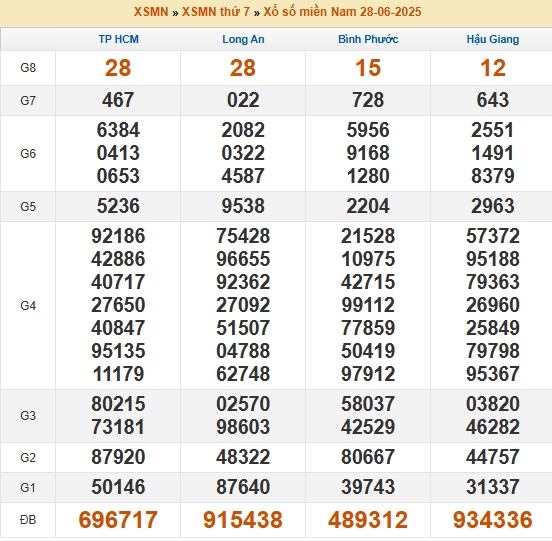Select the G4 row label
552x541 pixels.
point(28,306)
